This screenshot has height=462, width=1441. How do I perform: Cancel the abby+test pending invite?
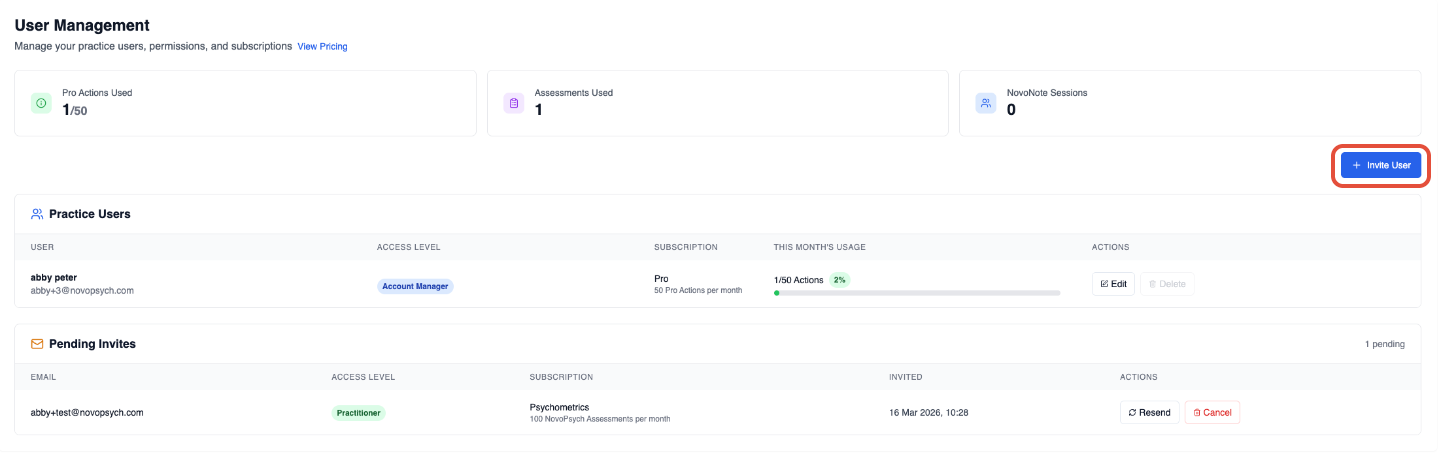[x=1212, y=412]
